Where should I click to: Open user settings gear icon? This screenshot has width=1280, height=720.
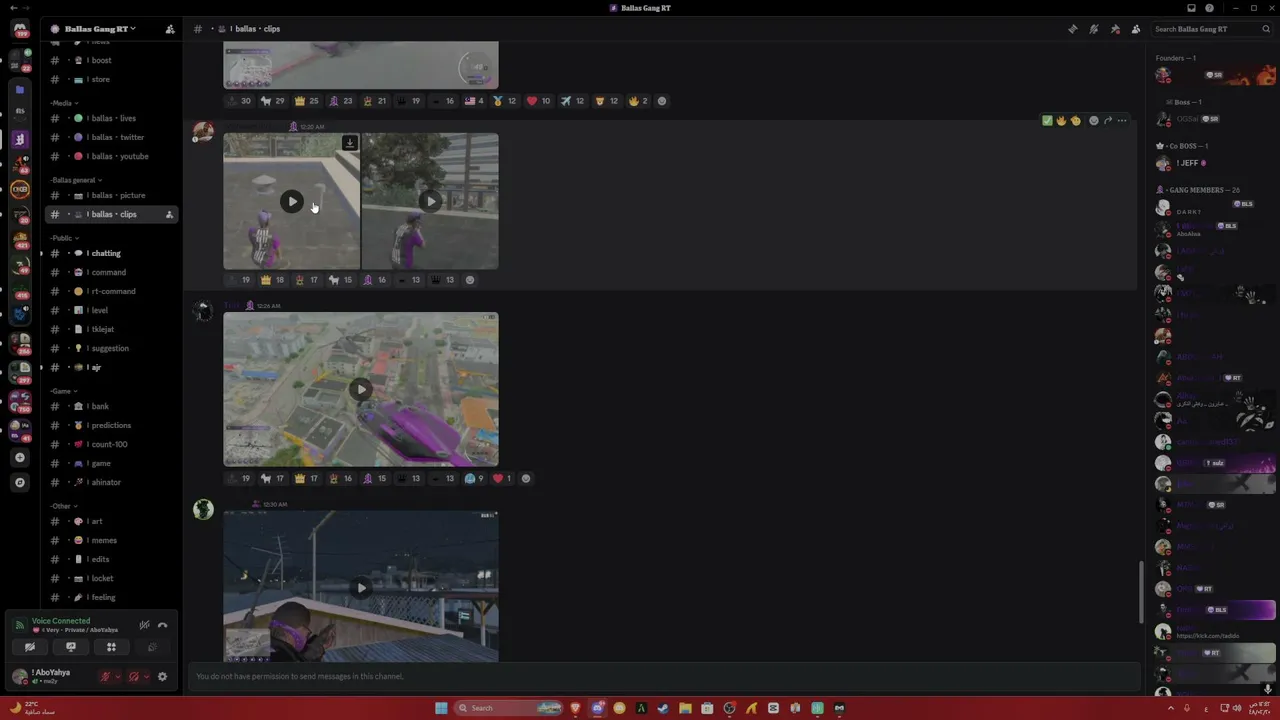click(x=162, y=677)
